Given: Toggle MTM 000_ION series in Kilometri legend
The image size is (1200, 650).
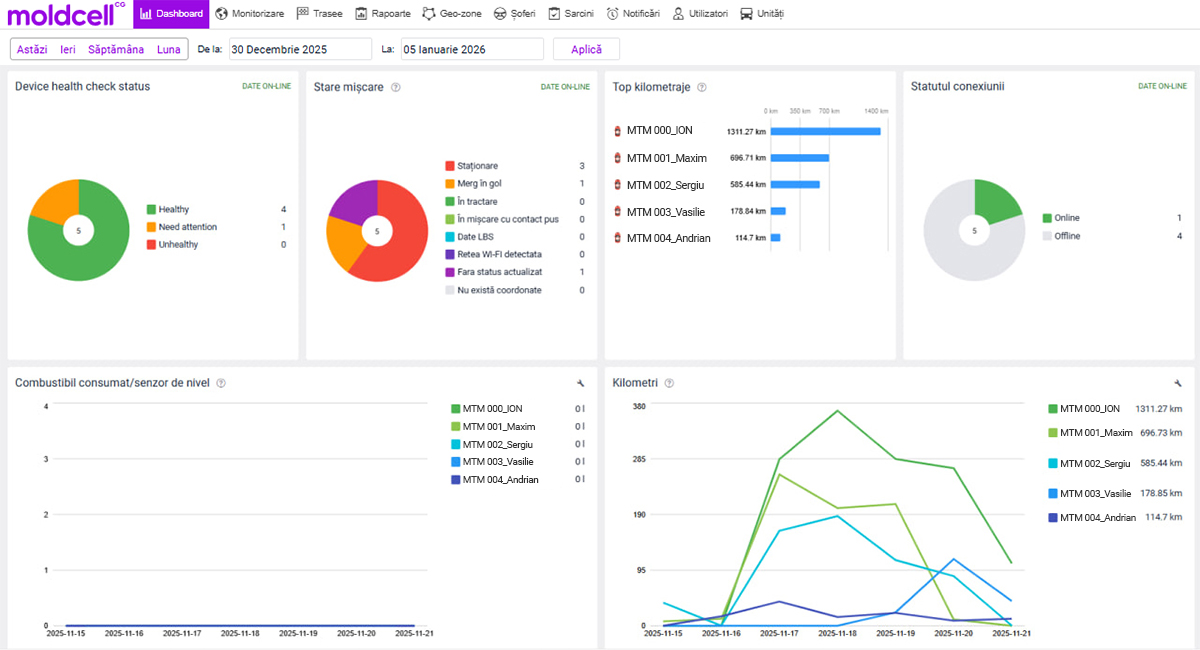Looking at the screenshot, I should 1090,409.
